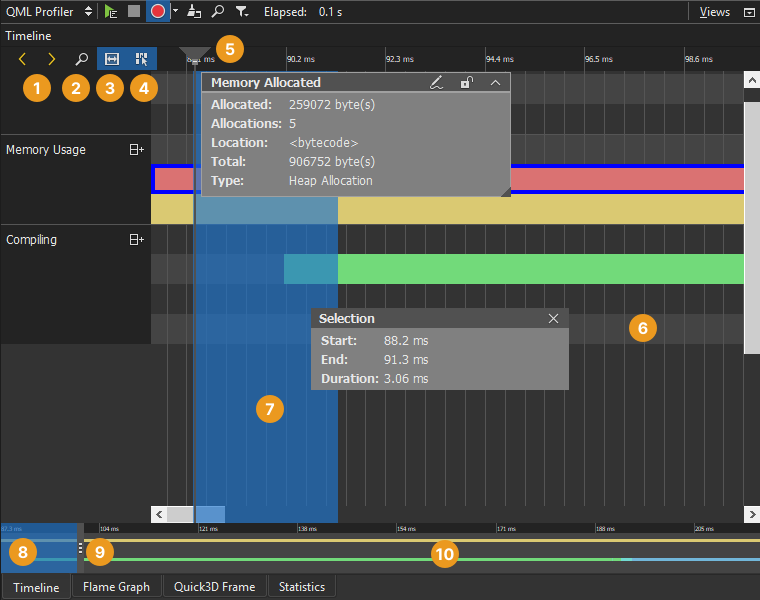
Task: Expand the Memory Usage category row
Action: (136, 150)
